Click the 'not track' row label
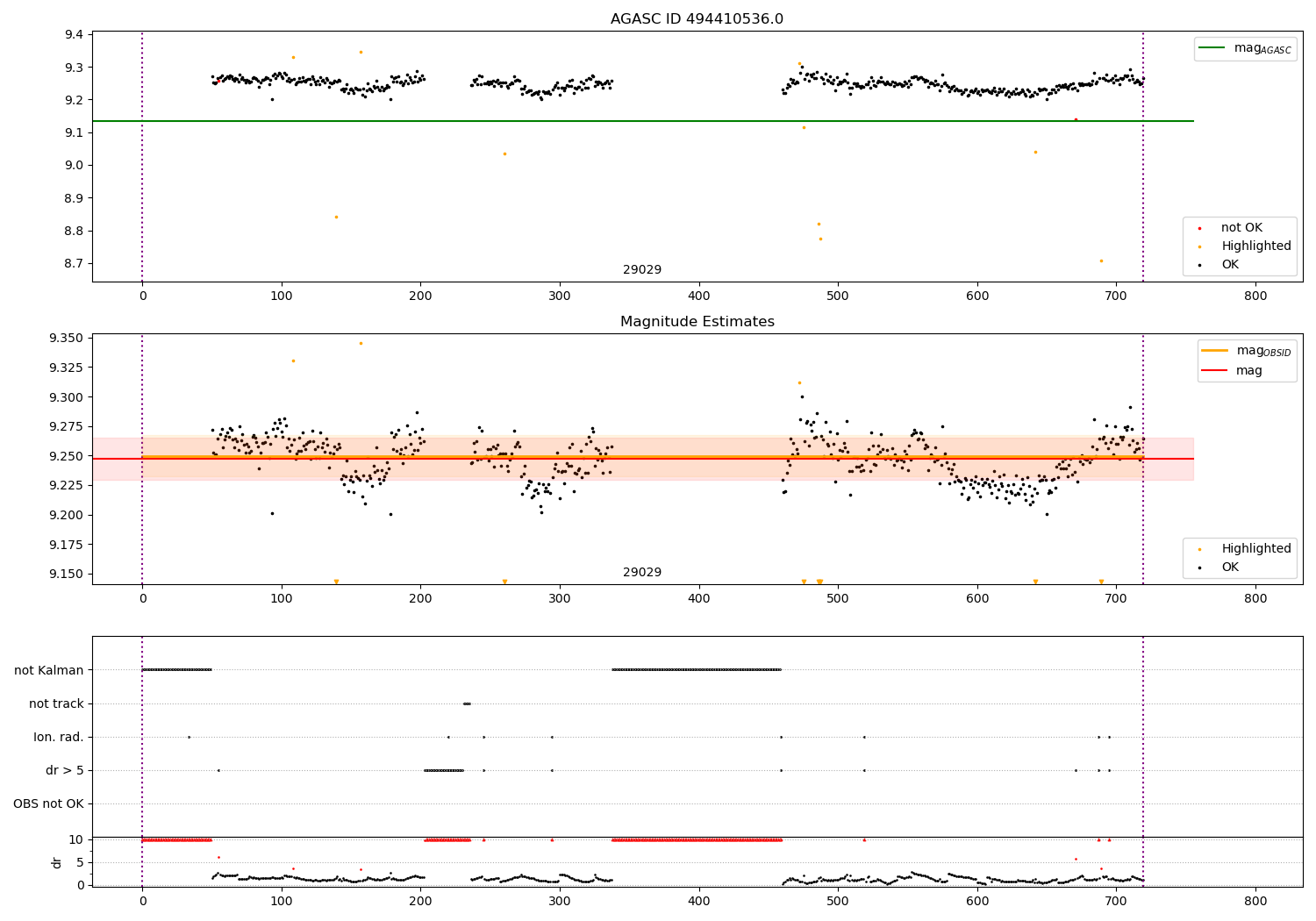 (56, 703)
